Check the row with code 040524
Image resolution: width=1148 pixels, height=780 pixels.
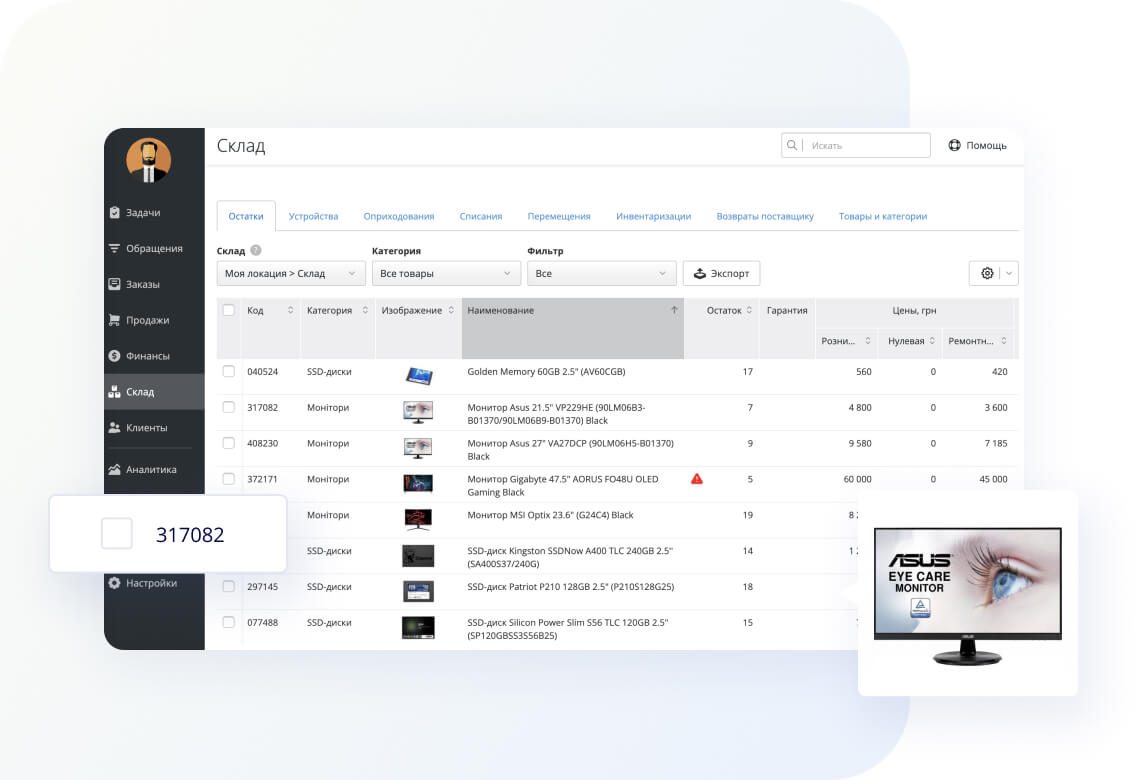click(x=229, y=372)
